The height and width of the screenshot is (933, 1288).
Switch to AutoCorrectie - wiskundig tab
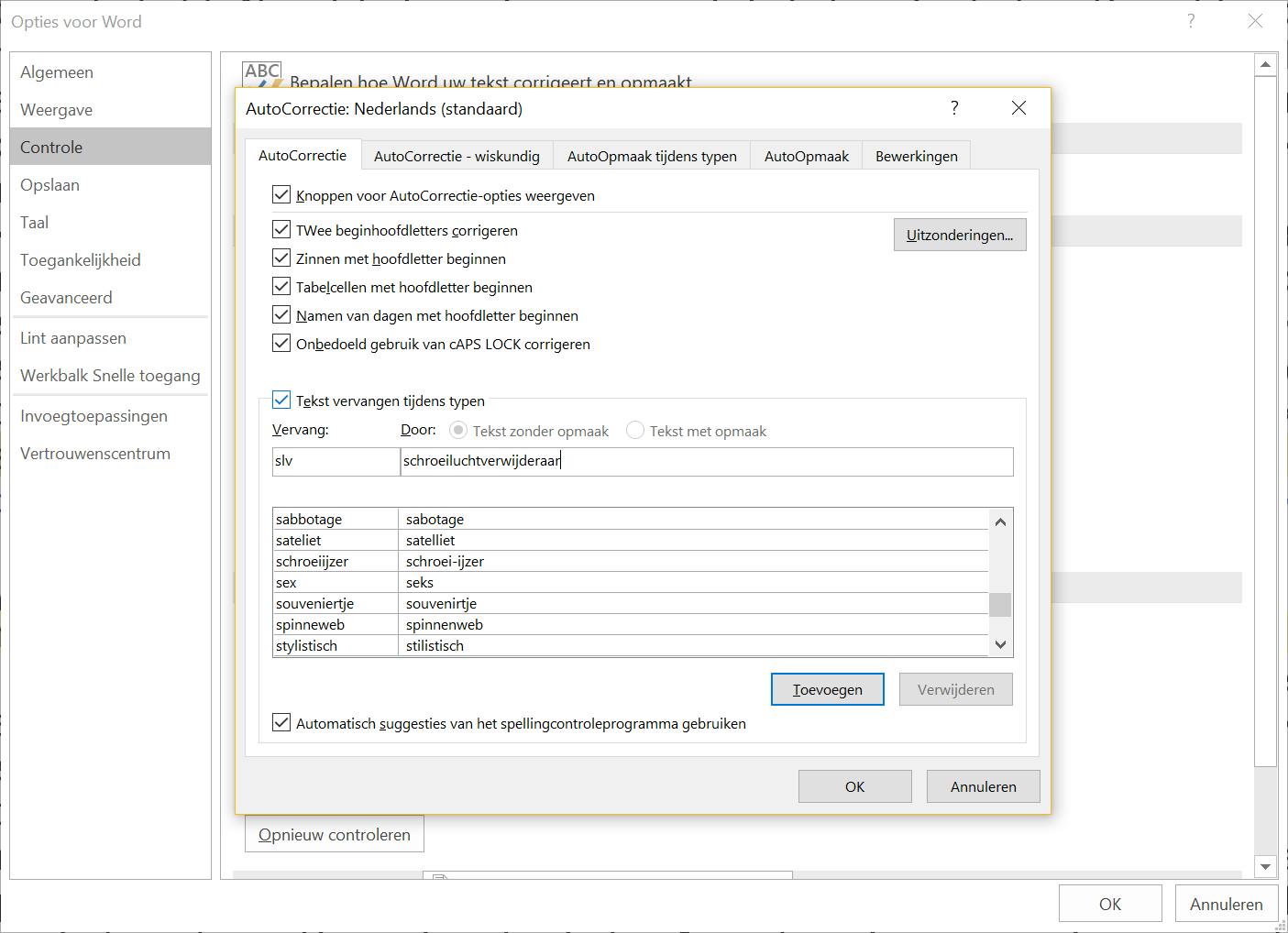pos(457,156)
